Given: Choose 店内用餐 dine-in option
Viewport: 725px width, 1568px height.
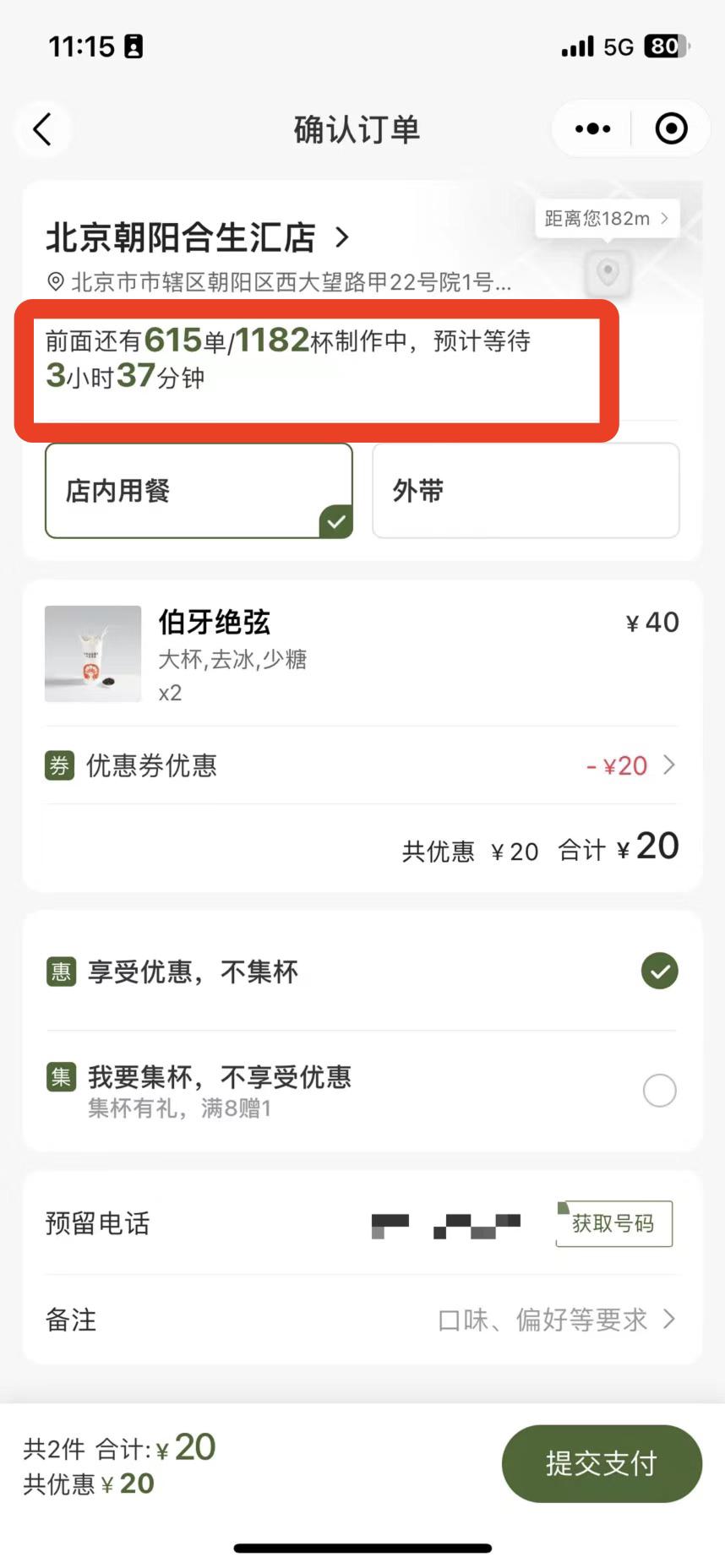Looking at the screenshot, I should 199,491.
